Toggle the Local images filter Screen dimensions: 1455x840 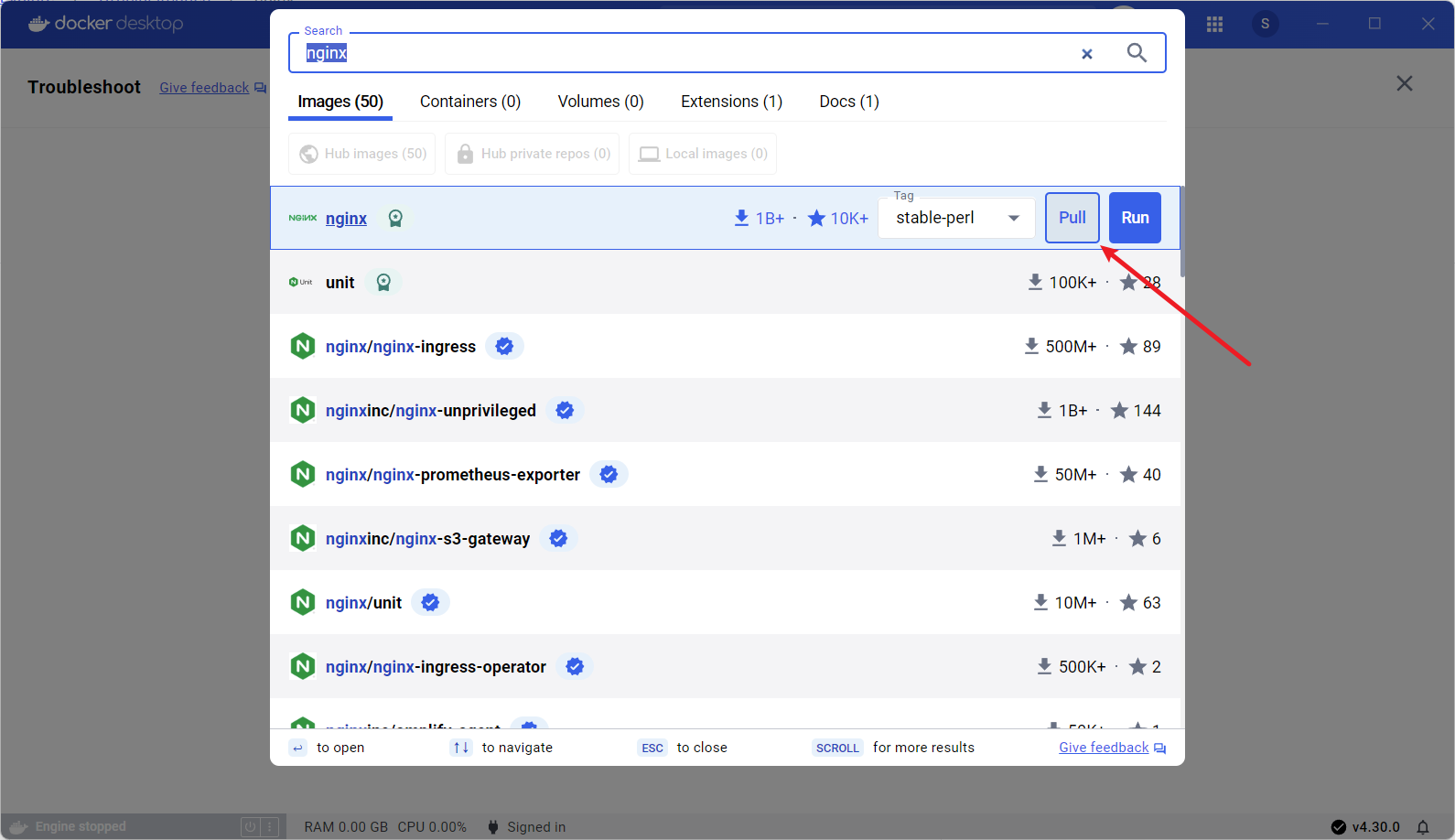703,154
